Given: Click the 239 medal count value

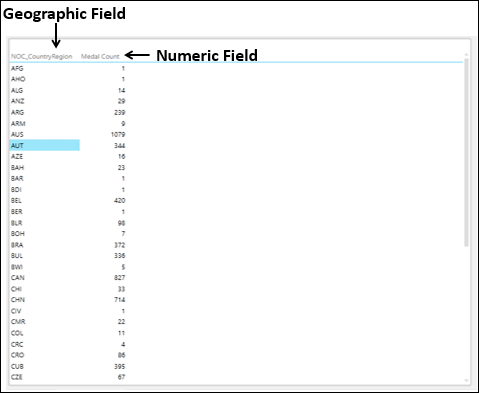Looking at the screenshot, I should point(120,112).
